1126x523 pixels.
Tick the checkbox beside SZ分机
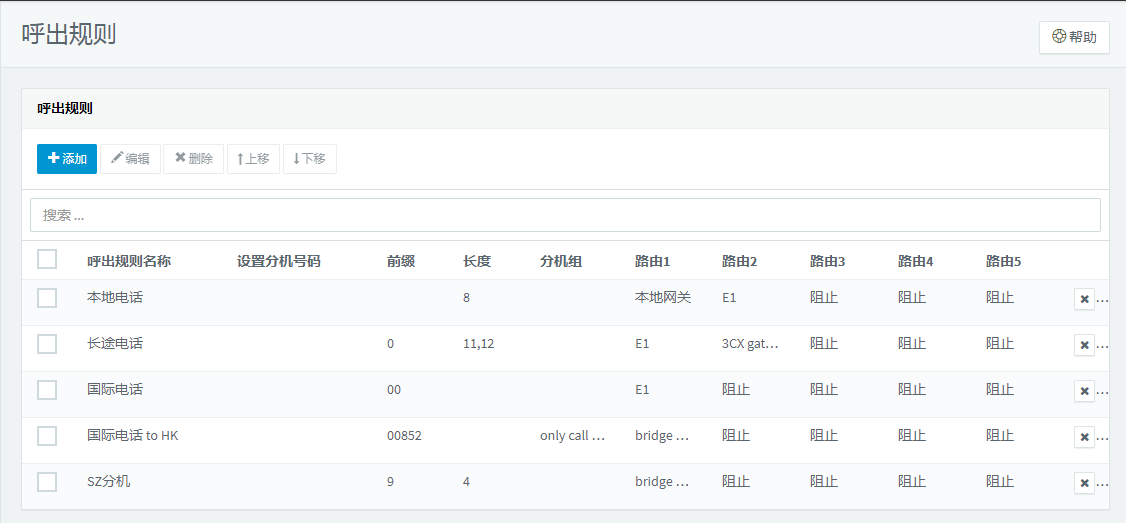47,481
